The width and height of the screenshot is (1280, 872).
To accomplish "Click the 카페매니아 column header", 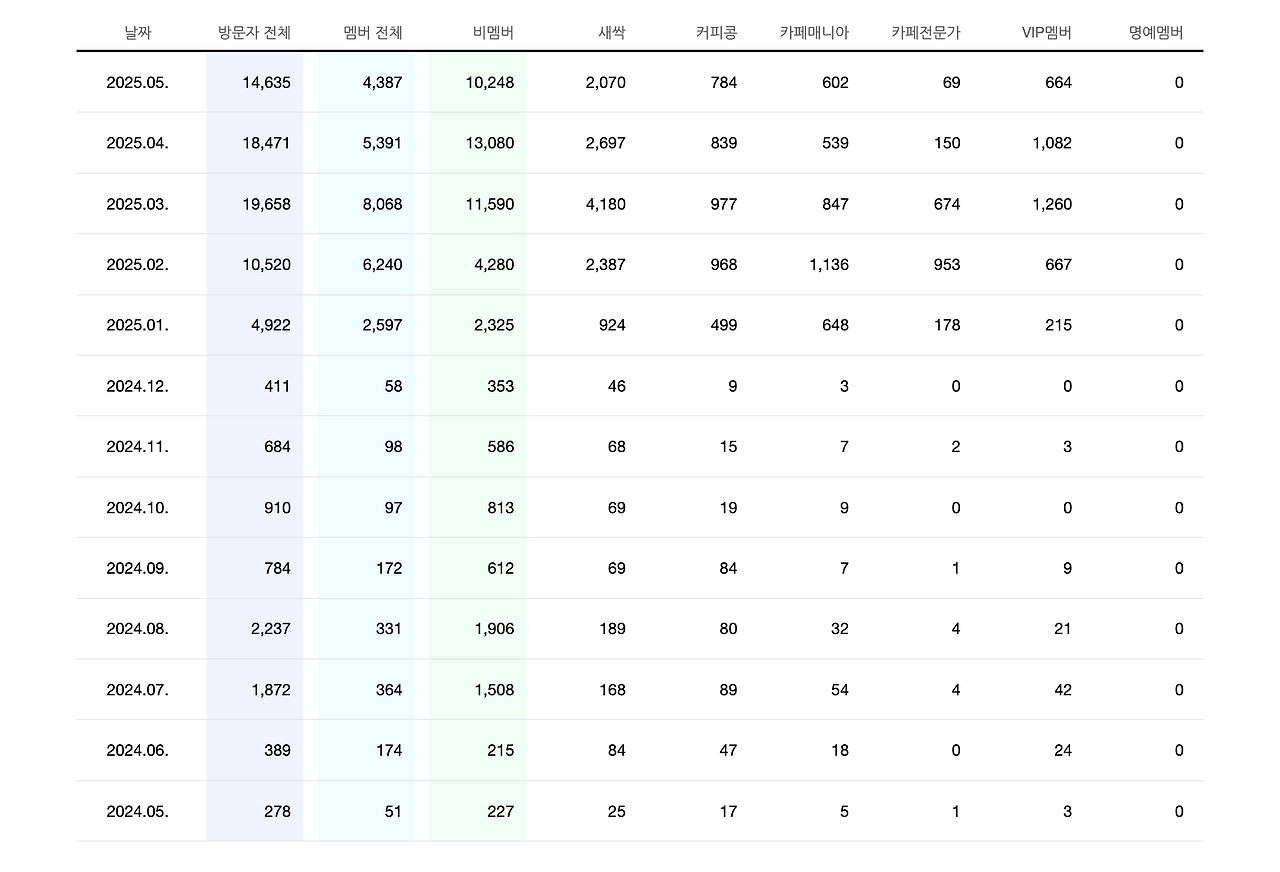I will tap(815, 31).
